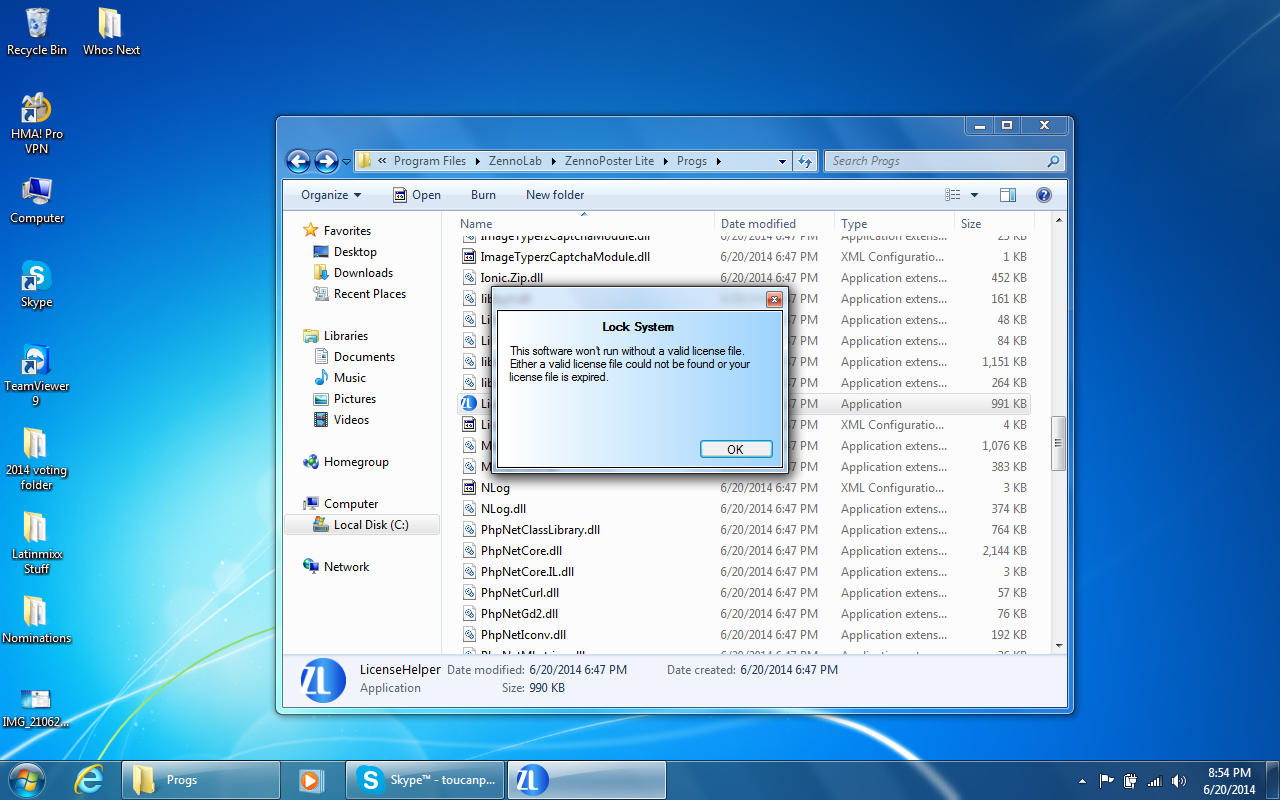The image size is (1280, 800).
Task: Click the Windows Start button
Action: coord(26,780)
